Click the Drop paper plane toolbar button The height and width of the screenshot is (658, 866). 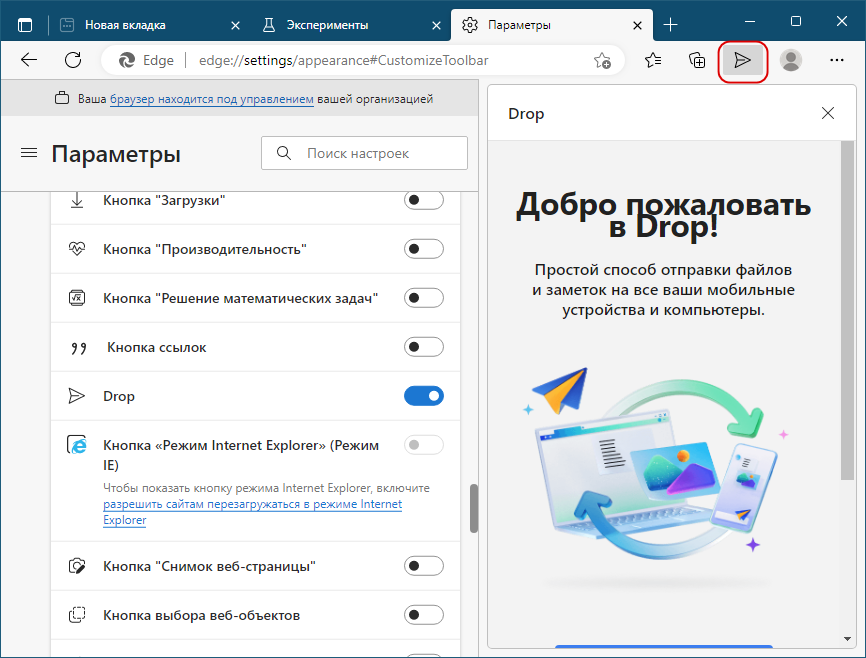[x=742, y=60]
